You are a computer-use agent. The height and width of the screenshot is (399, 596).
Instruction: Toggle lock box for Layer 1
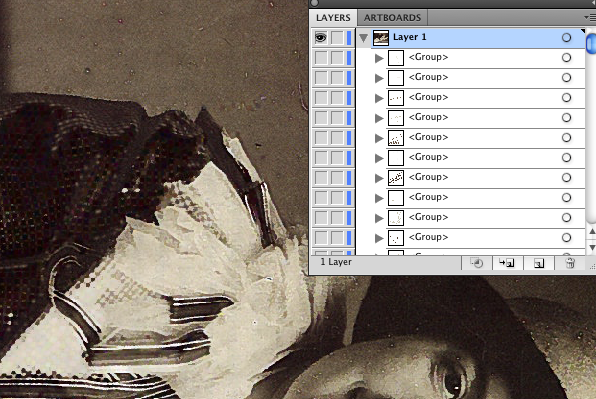(x=337, y=38)
